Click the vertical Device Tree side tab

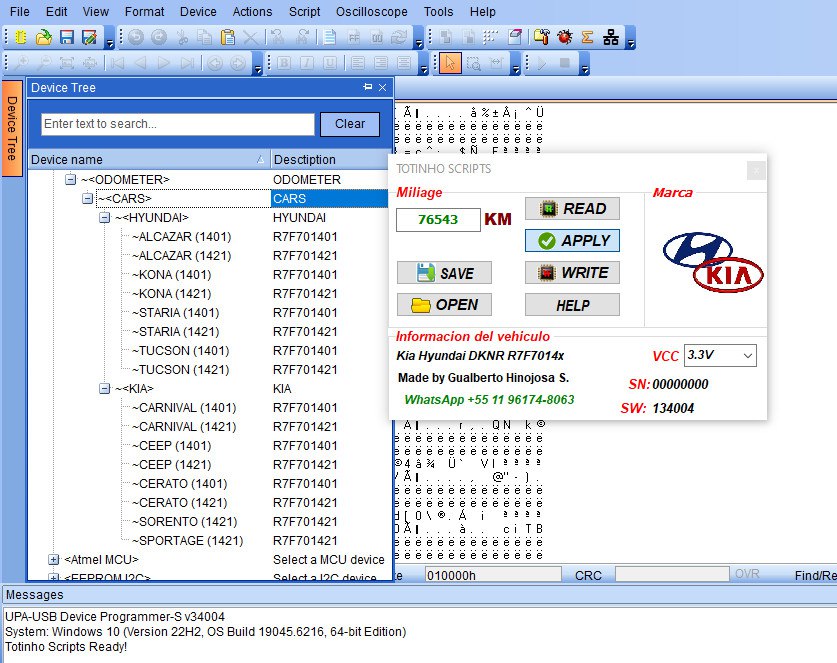12,128
